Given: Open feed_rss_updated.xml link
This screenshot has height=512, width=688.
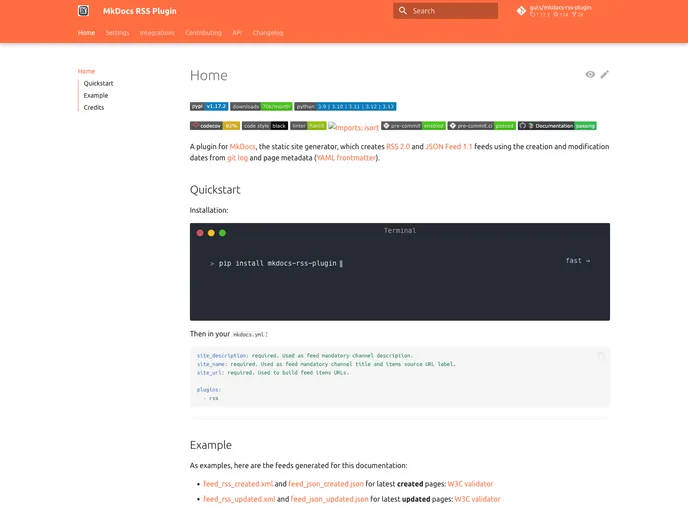Looking at the screenshot, I should point(239,499).
